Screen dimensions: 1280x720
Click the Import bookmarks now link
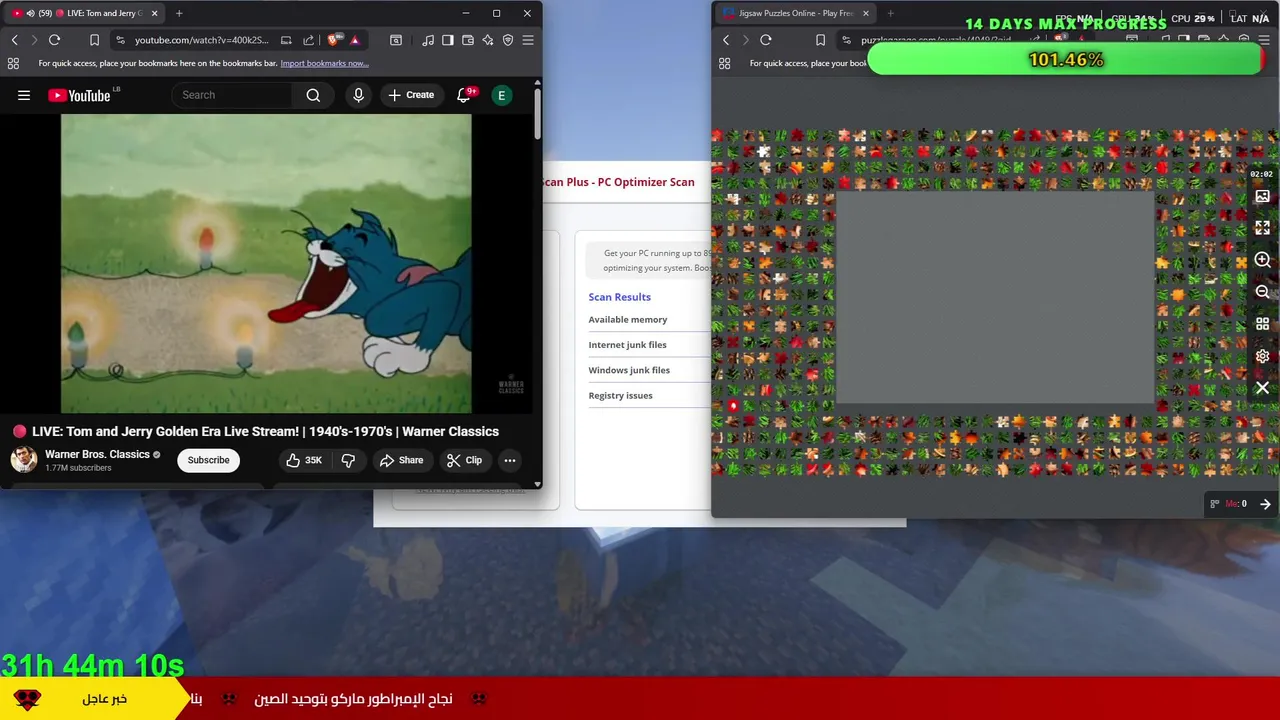click(324, 63)
